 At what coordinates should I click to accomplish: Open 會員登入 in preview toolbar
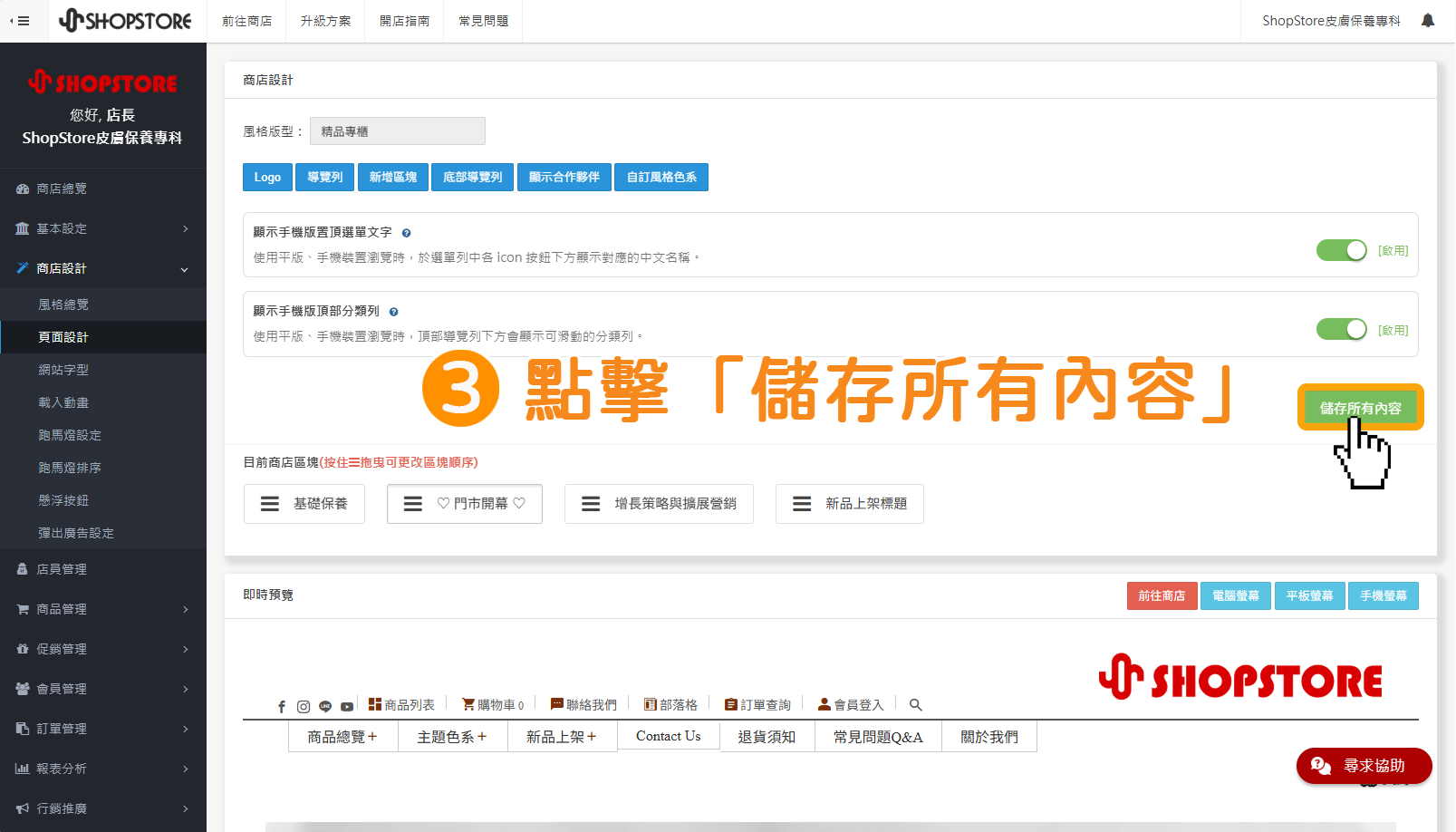tap(850, 704)
